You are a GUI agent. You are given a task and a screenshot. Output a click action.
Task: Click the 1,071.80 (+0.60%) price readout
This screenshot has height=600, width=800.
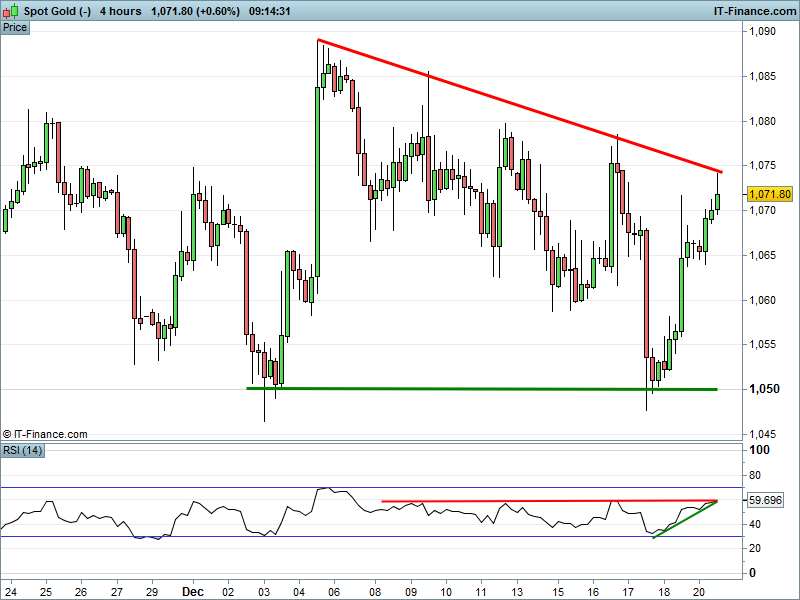coord(194,11)
